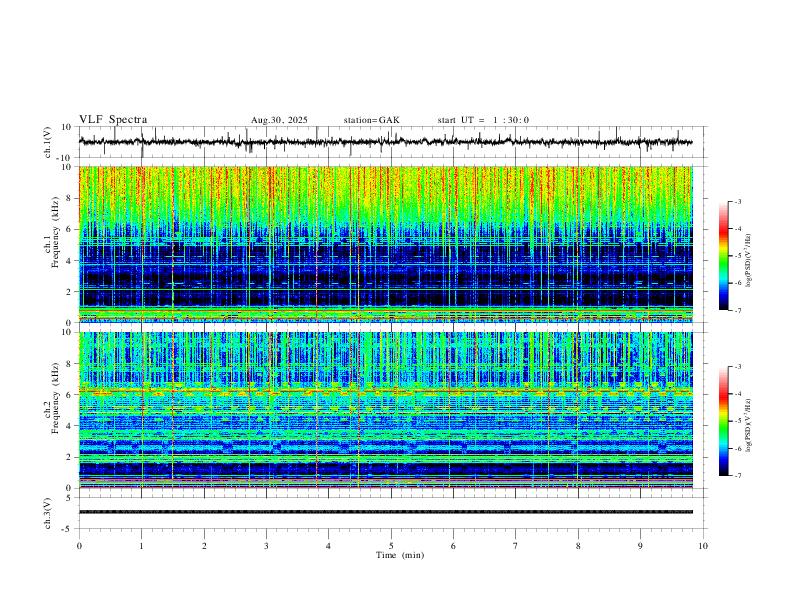Click the "8" kHz tick on ch.2 spectrogram
The width and height of the screenshot is (792, 612).
[70, 364]
